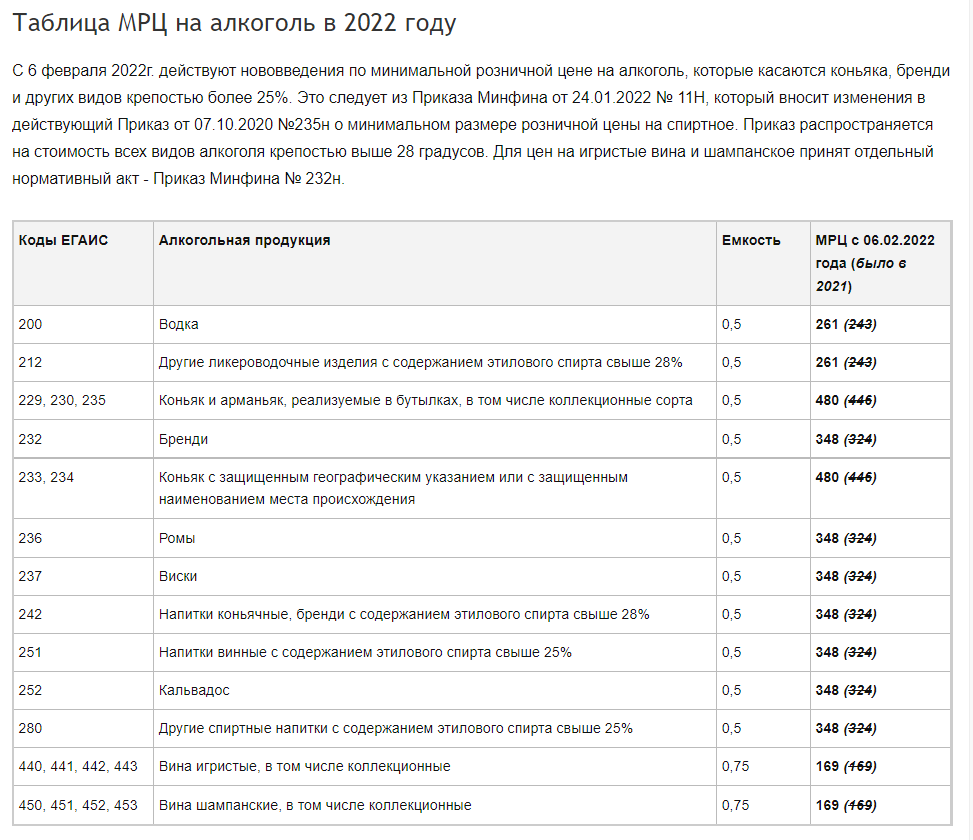Select price '348 (324)' in the 280 row

881,728
